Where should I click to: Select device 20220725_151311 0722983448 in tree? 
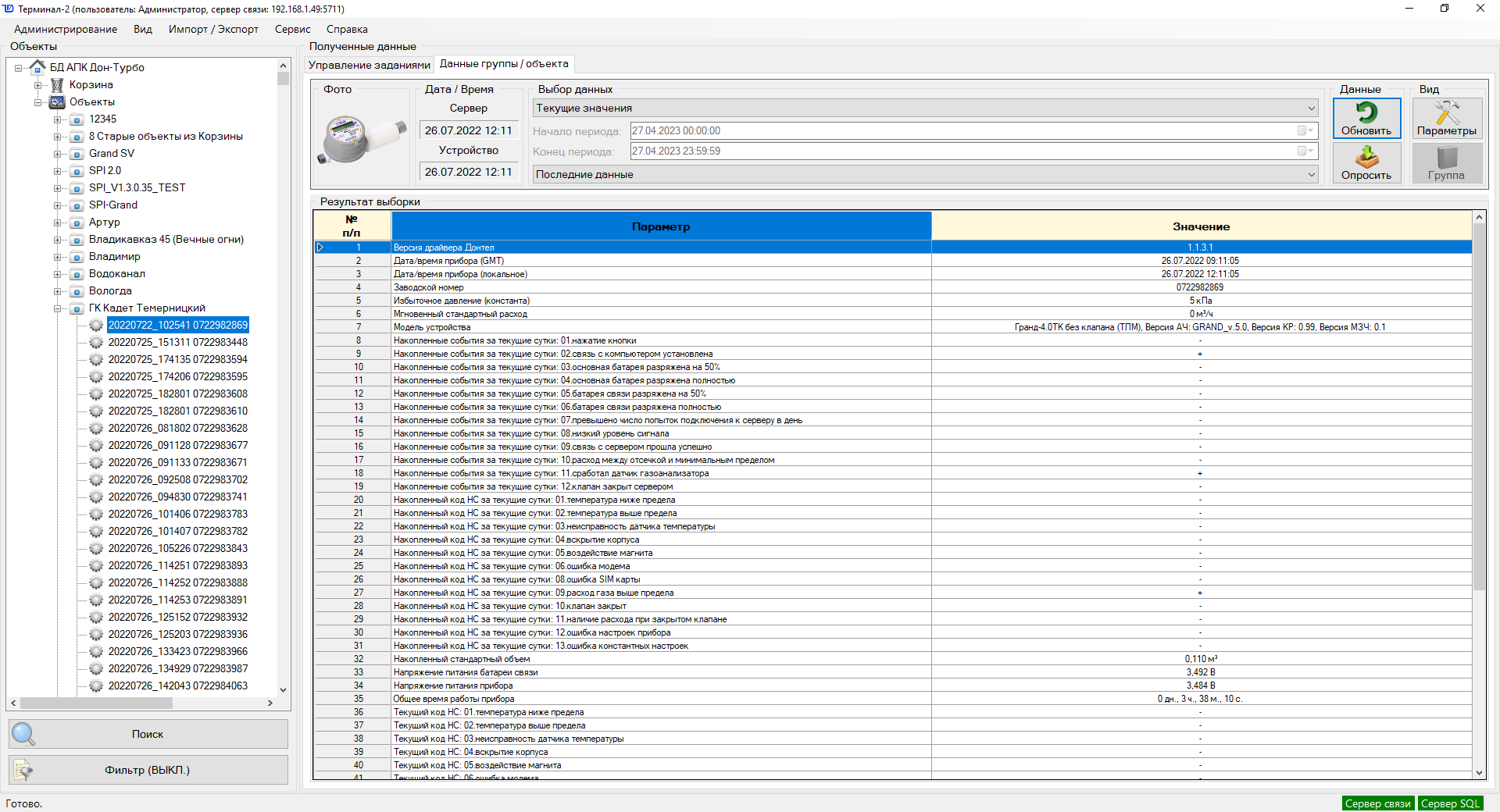point(177,342)
